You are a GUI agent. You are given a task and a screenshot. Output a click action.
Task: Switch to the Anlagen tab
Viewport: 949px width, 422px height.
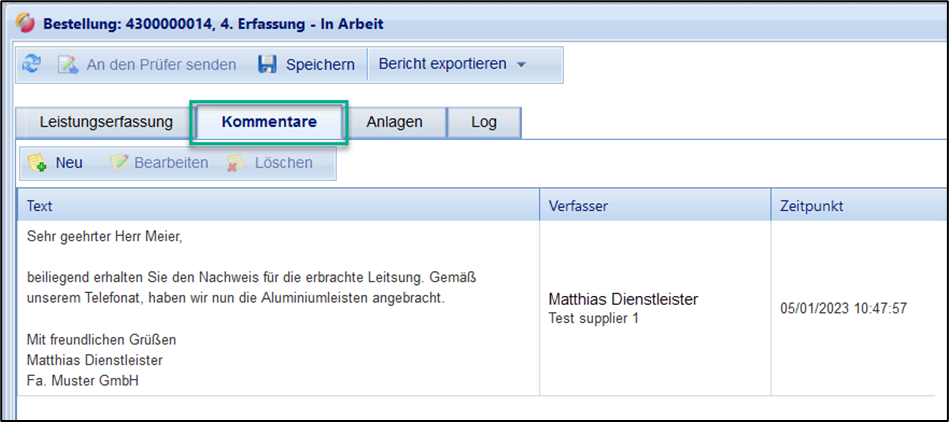coord(394,122)
